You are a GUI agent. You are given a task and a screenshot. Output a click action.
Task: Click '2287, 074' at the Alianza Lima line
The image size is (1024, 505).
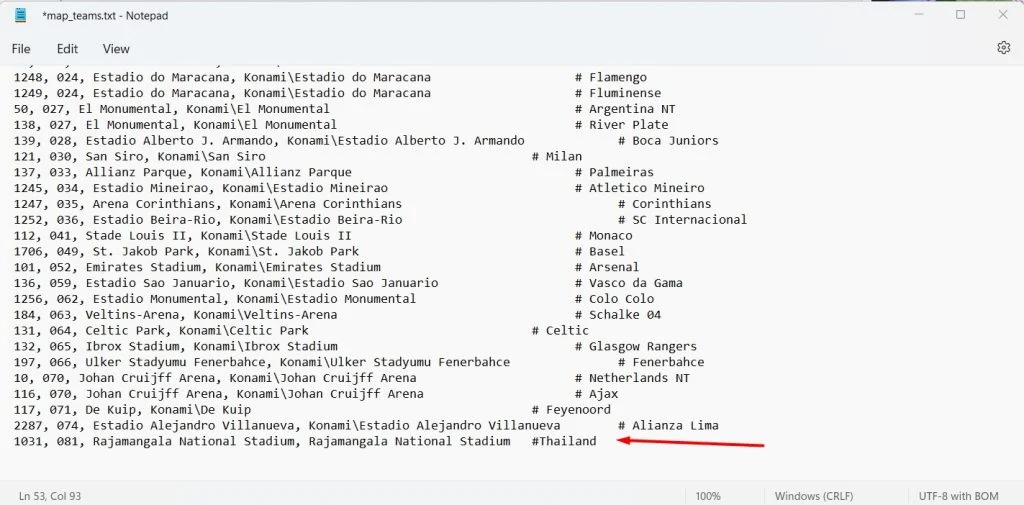click(46, 425)
